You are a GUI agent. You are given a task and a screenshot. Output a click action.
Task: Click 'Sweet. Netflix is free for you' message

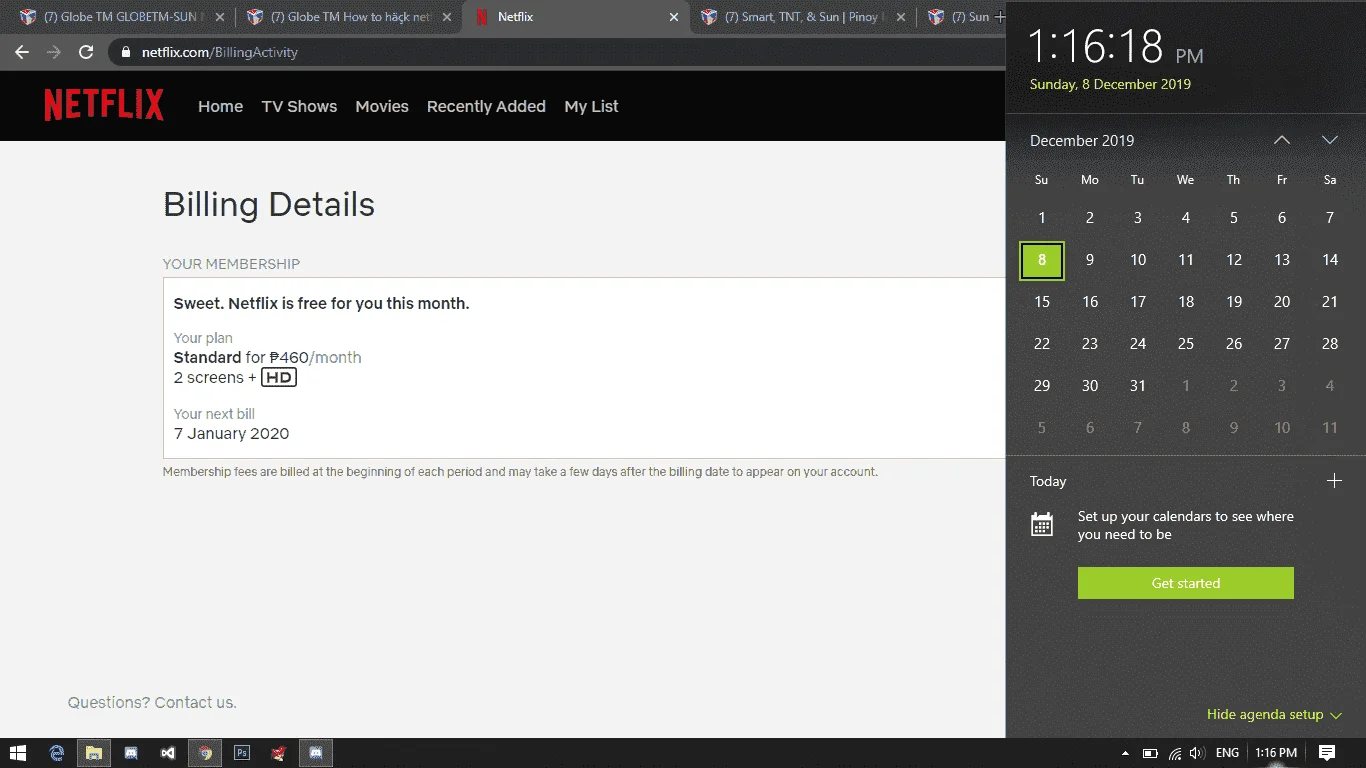321,304
